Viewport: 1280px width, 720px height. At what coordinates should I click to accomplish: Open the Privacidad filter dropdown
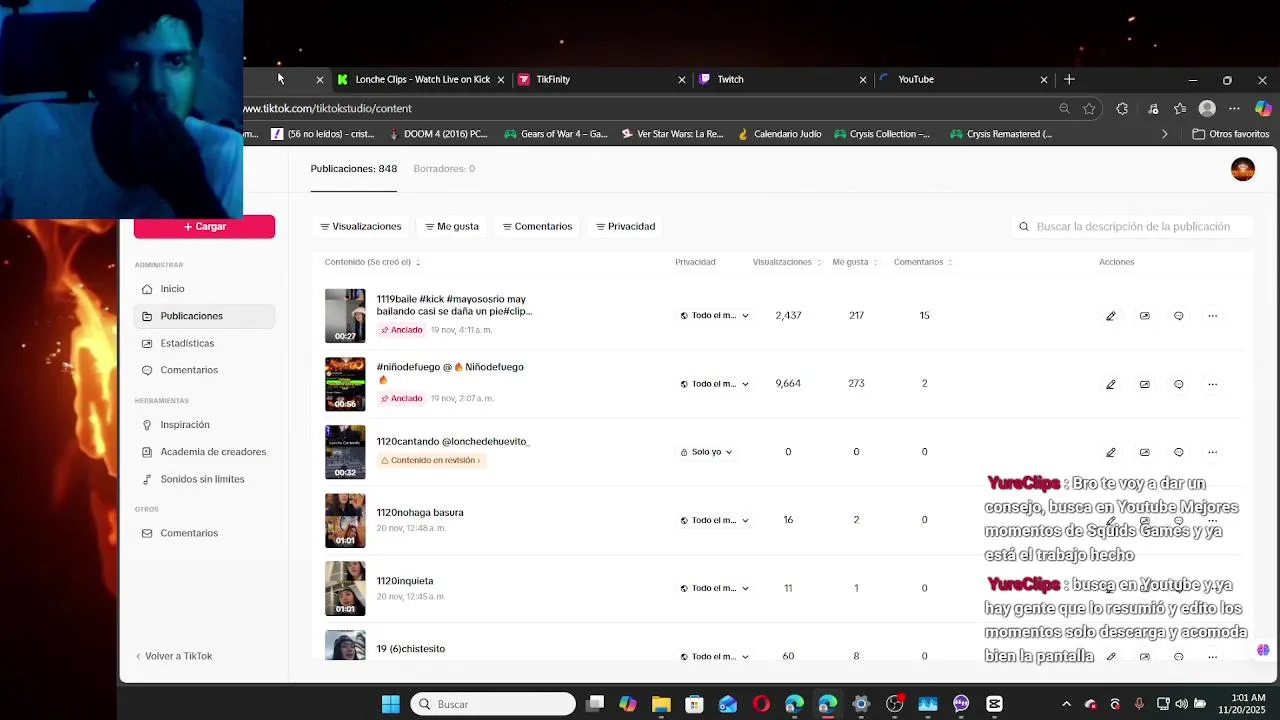(626, 226)
